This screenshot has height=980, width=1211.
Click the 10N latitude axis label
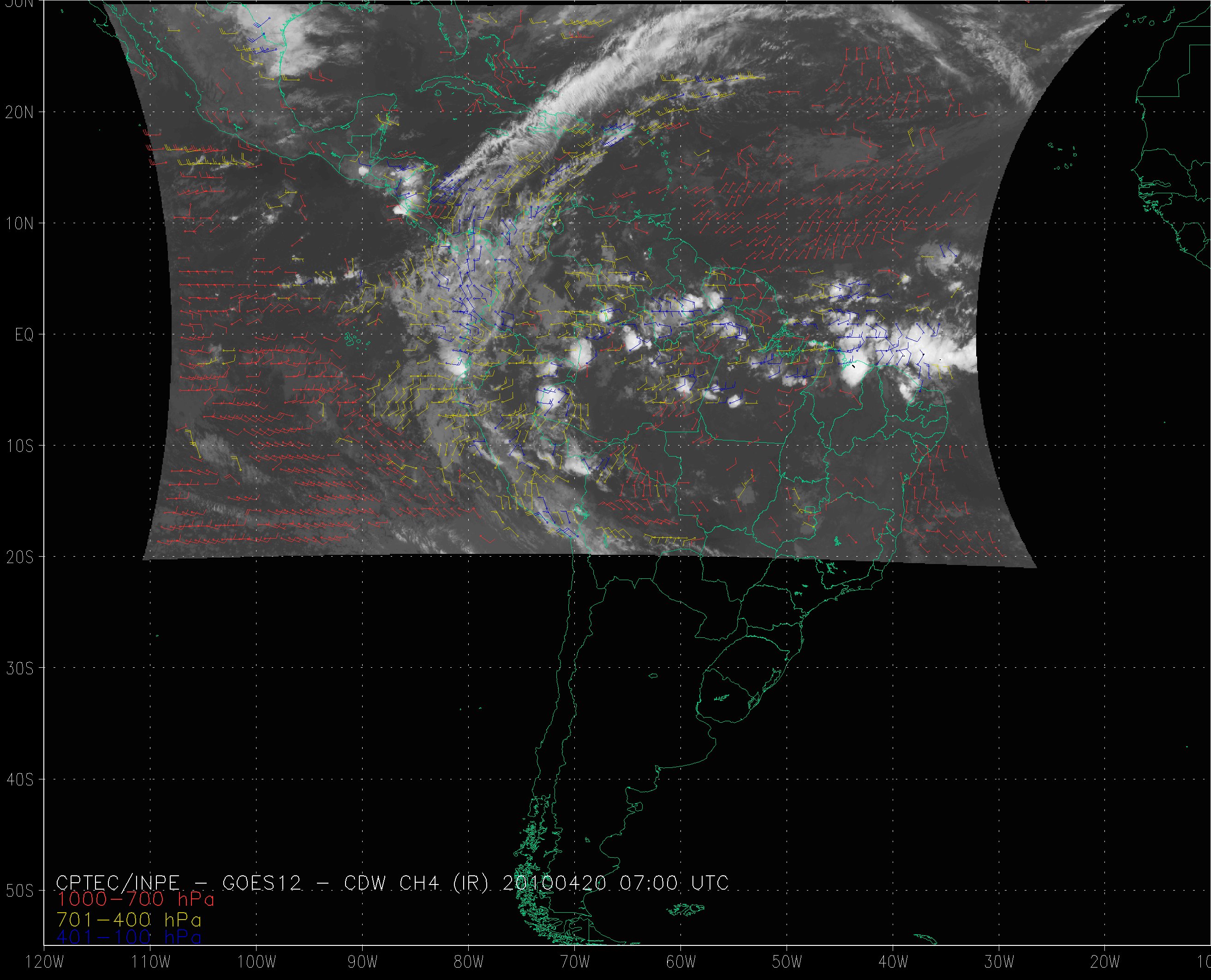20,224
